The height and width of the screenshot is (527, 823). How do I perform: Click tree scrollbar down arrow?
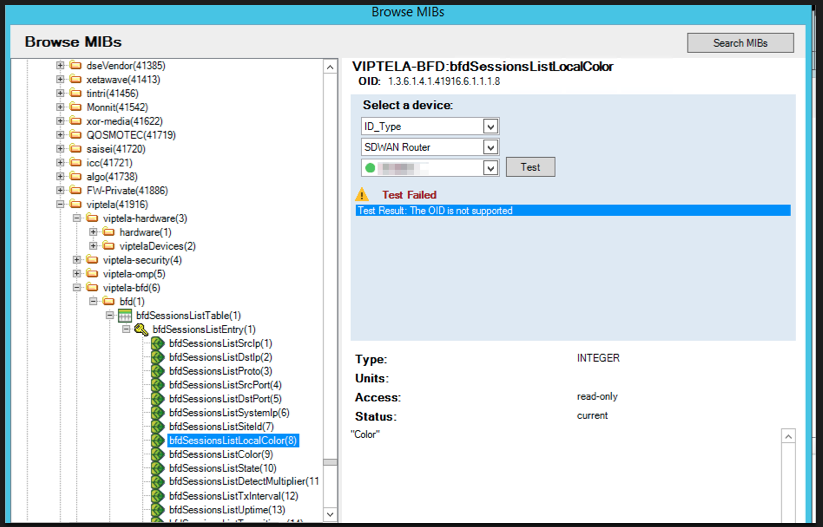pyautogui.click(x=330, y=514)
